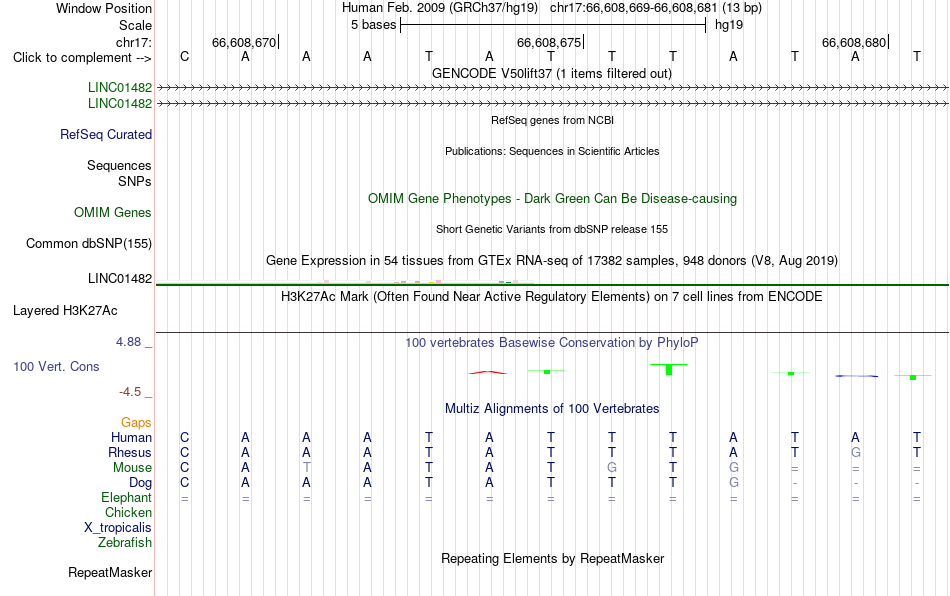Viewport: 950px width, 596px height.
Task: Click the 66,608,680 ruler position
Action: tap(854, 42)
